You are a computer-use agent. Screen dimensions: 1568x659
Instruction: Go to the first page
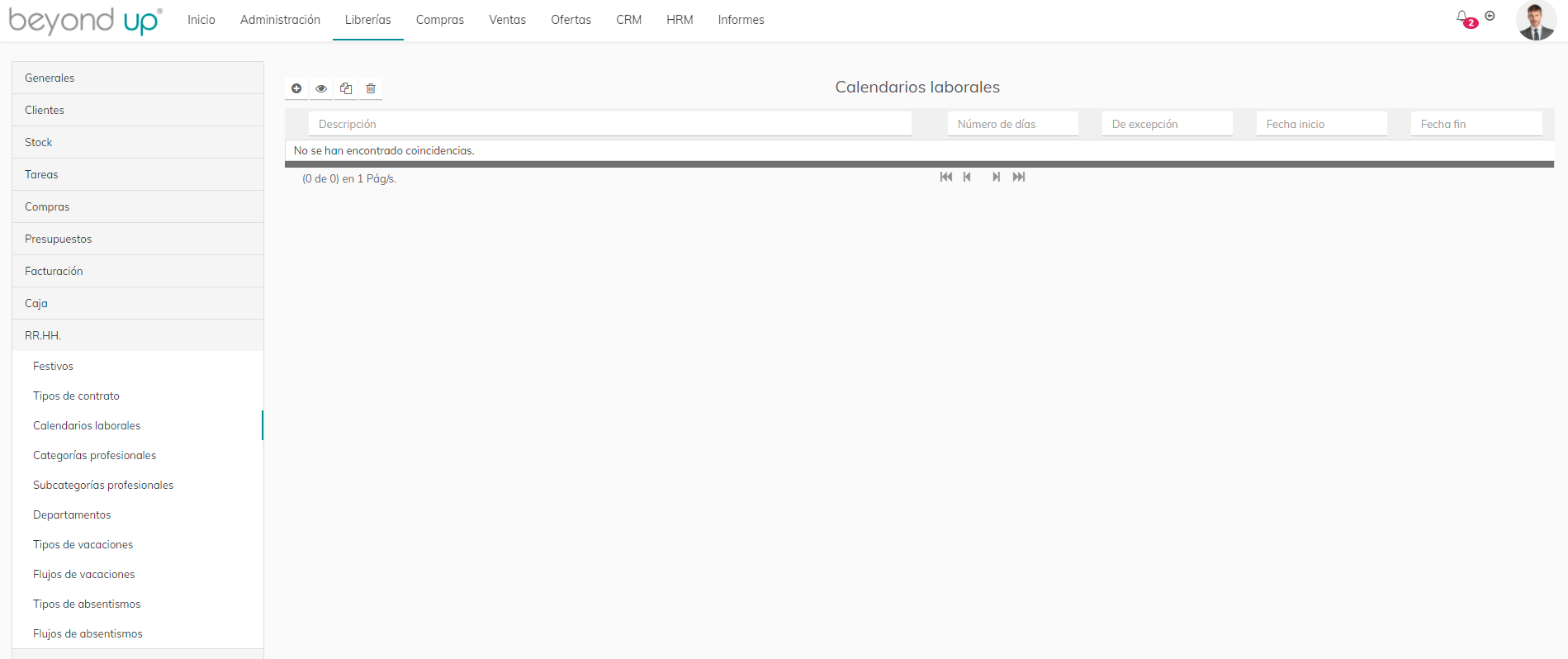(946, 177)
